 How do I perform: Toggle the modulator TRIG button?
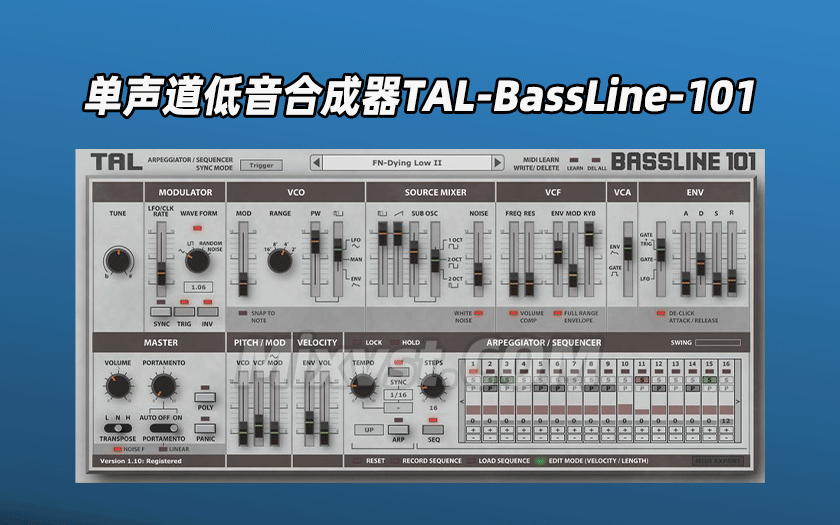pos(184,312)
